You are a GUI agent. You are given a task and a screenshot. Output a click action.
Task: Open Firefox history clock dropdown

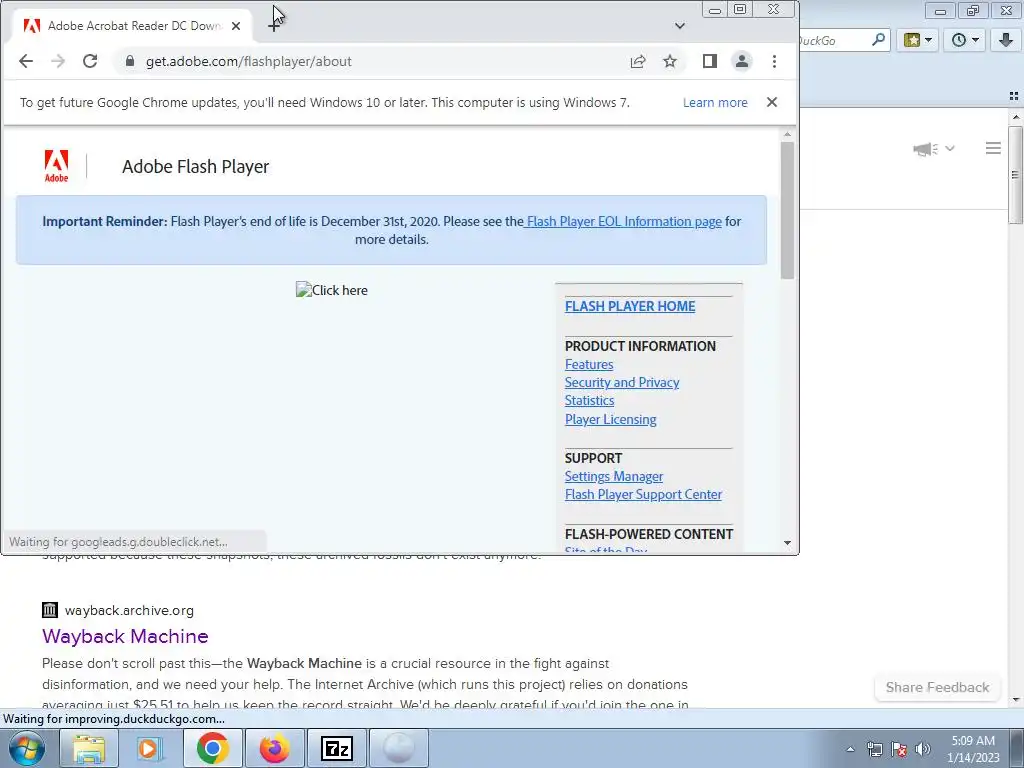[x=965, y=40]
